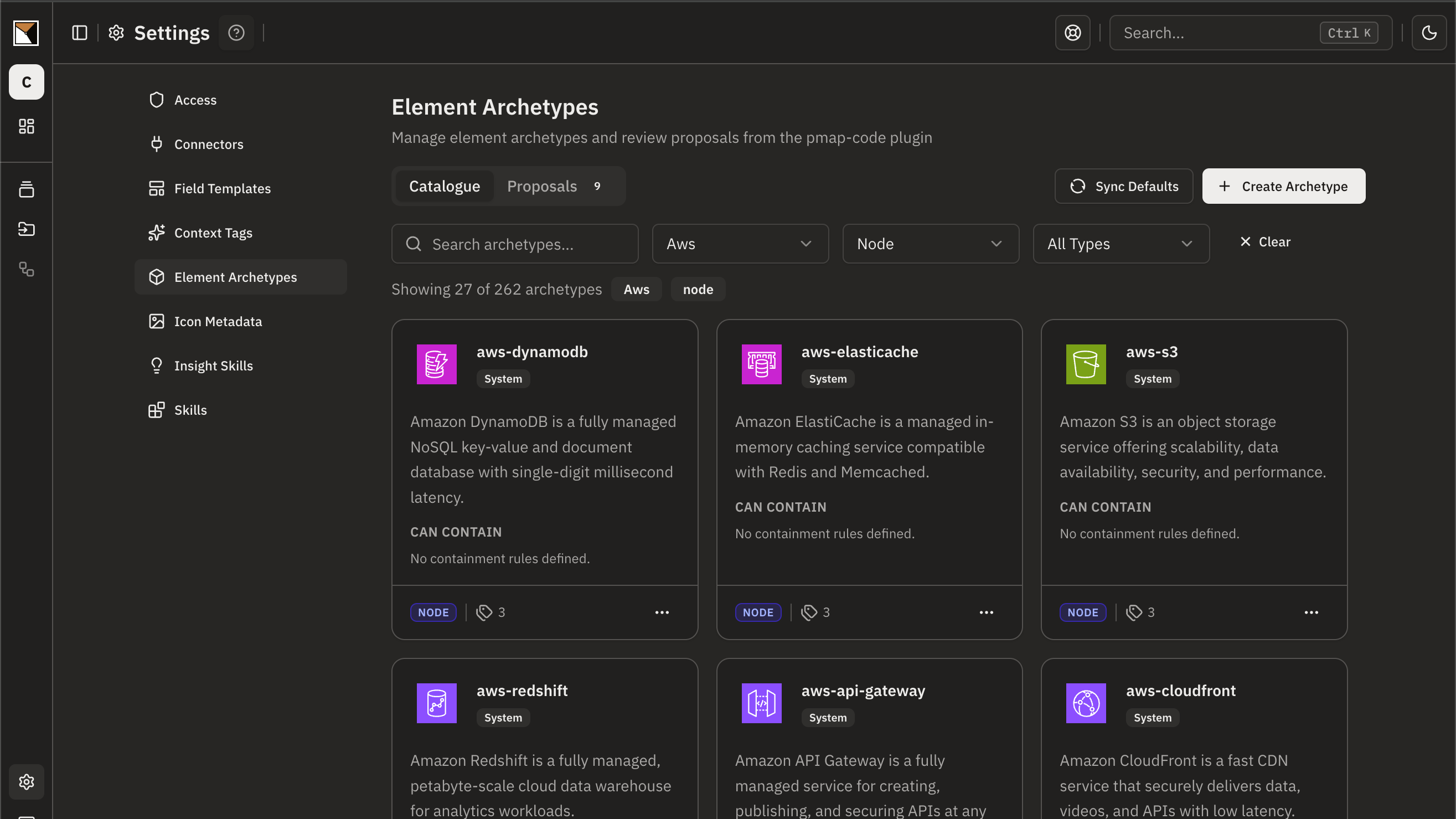Click NODE badge on aws-elasticache card
Screen dimensions: 1456x819
tap(757, 612)
